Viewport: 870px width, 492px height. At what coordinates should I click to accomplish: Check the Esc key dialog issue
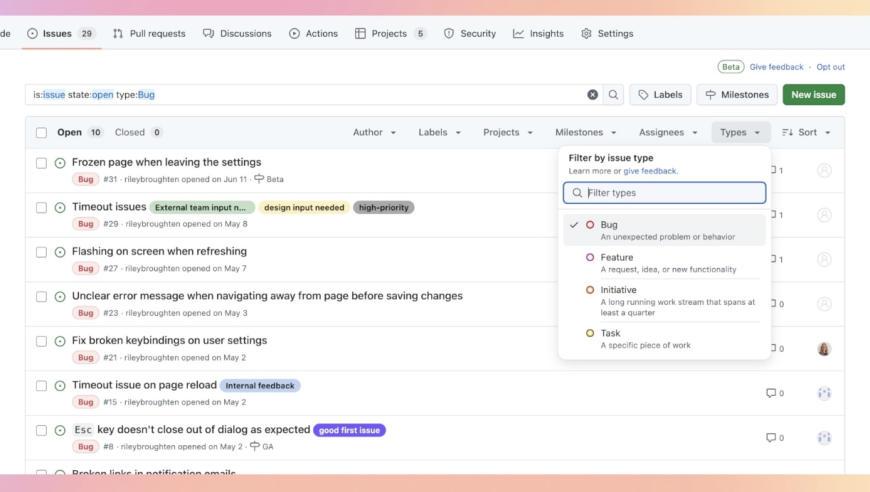coord(42,430)
